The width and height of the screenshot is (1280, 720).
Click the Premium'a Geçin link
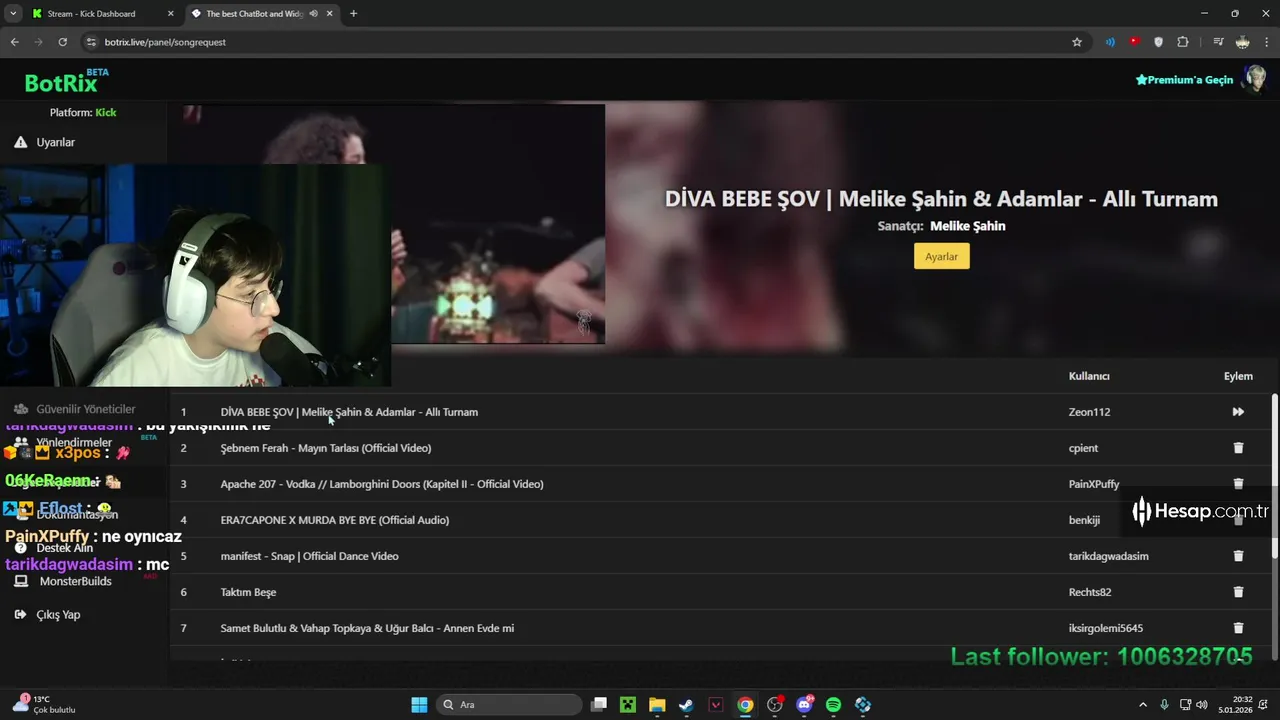point(1184,80)
